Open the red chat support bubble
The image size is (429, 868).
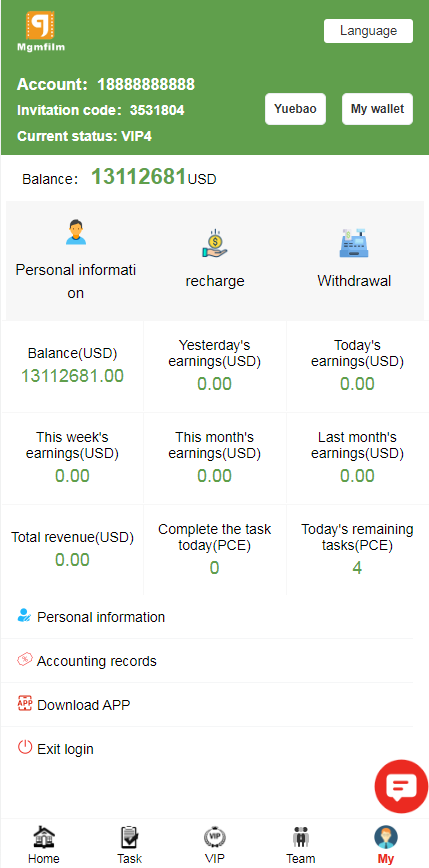(x=401, y=787)
